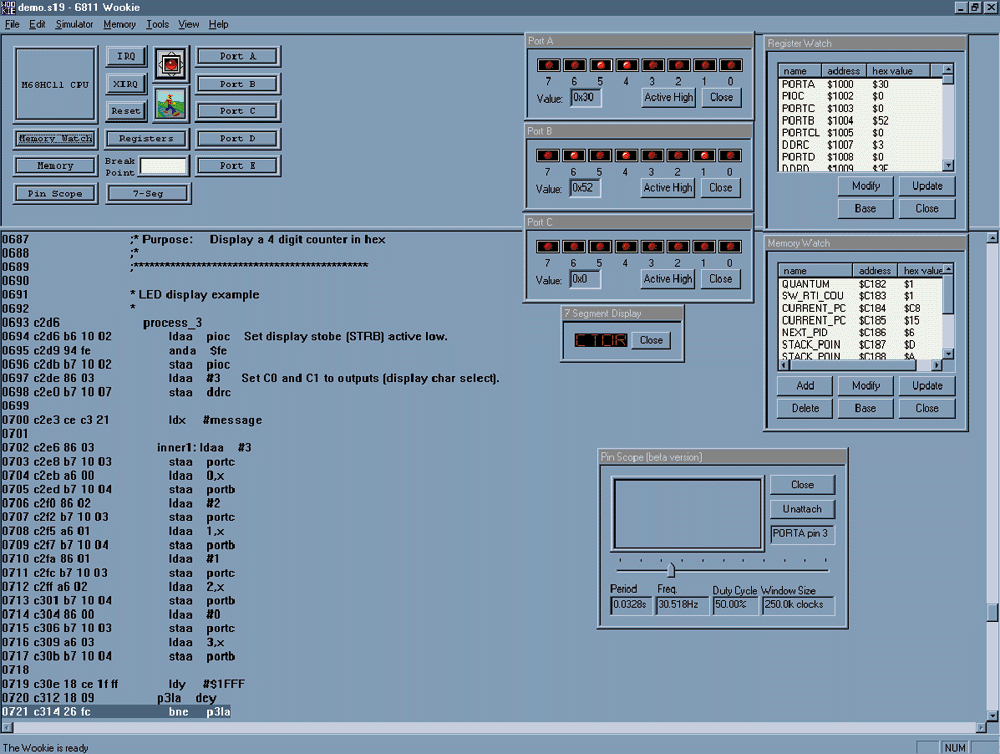Open the Tools menu

point(157,24)
